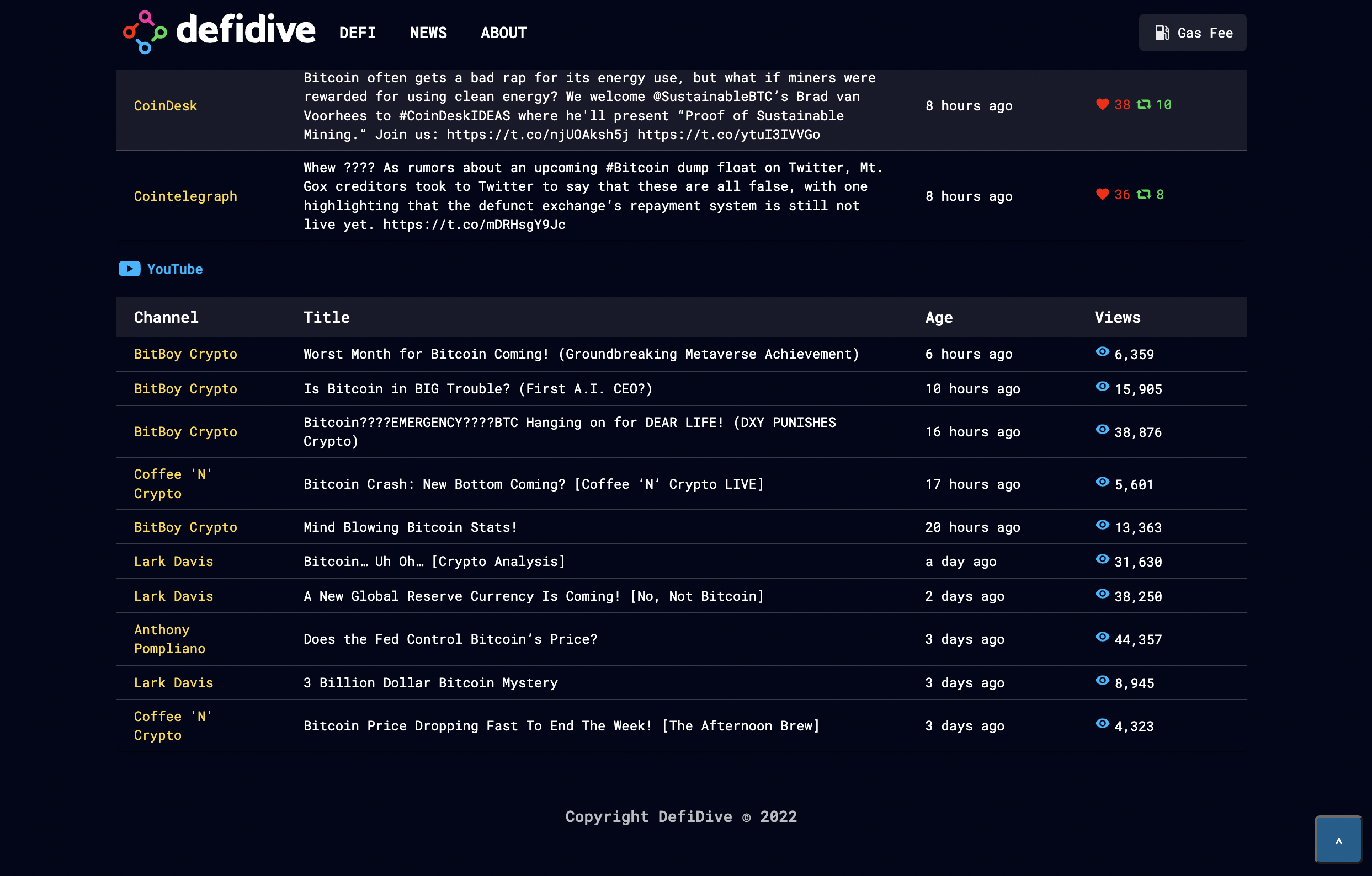The height and width of the screenshot is (876, 1372).
Task: Open the NEWS menu item
Action: click(x=428, y=33)
